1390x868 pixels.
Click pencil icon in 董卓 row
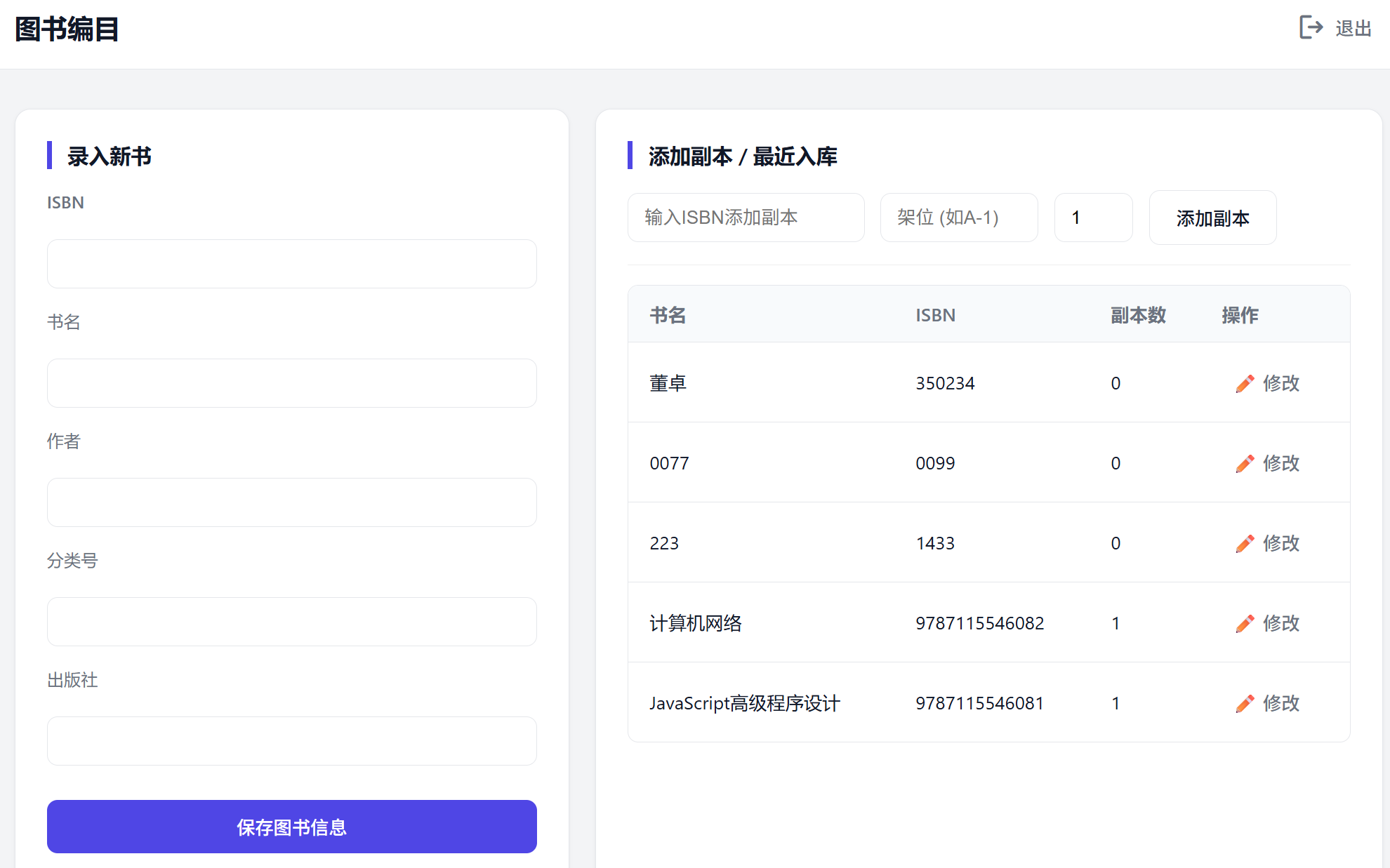click(x=1245, y=384)
